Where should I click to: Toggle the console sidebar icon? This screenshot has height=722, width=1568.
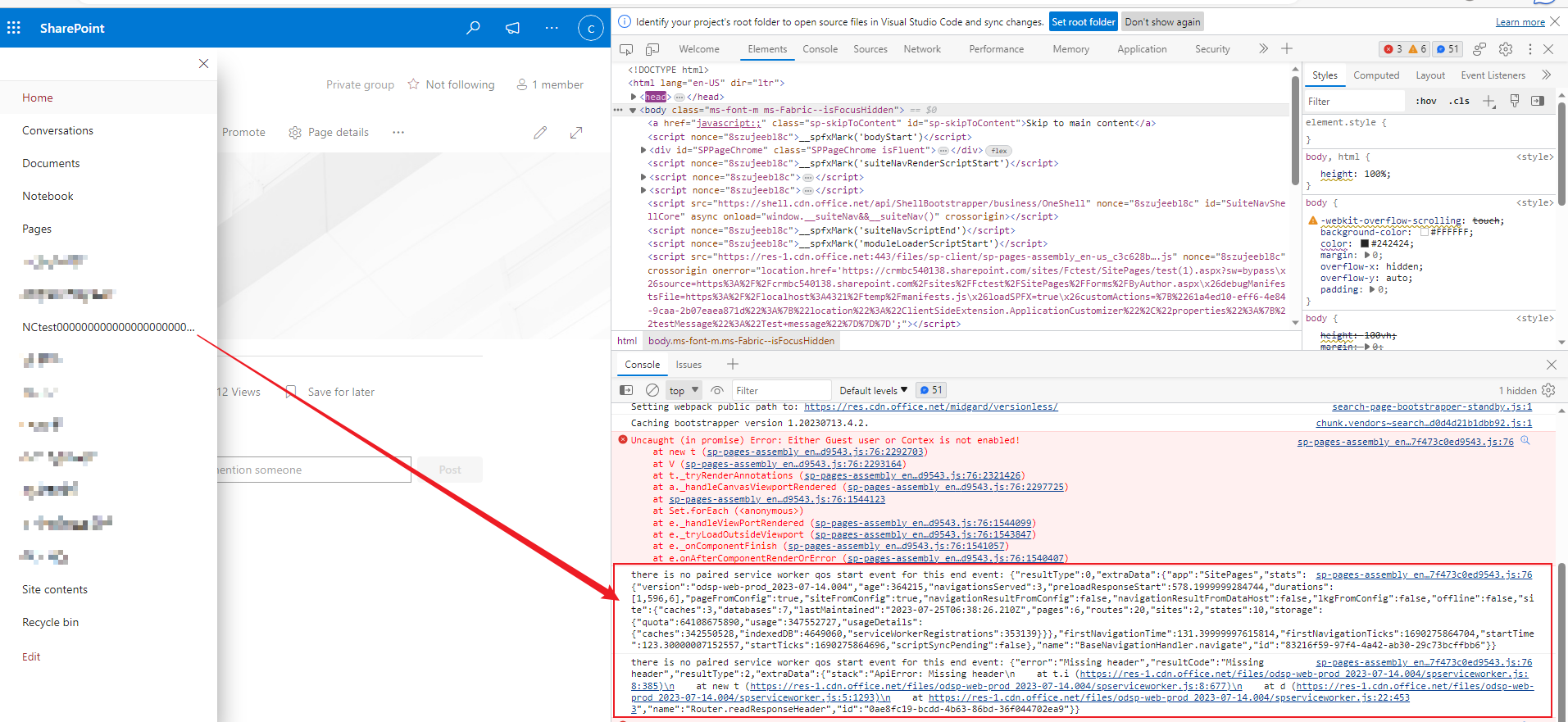coord(626,390)
